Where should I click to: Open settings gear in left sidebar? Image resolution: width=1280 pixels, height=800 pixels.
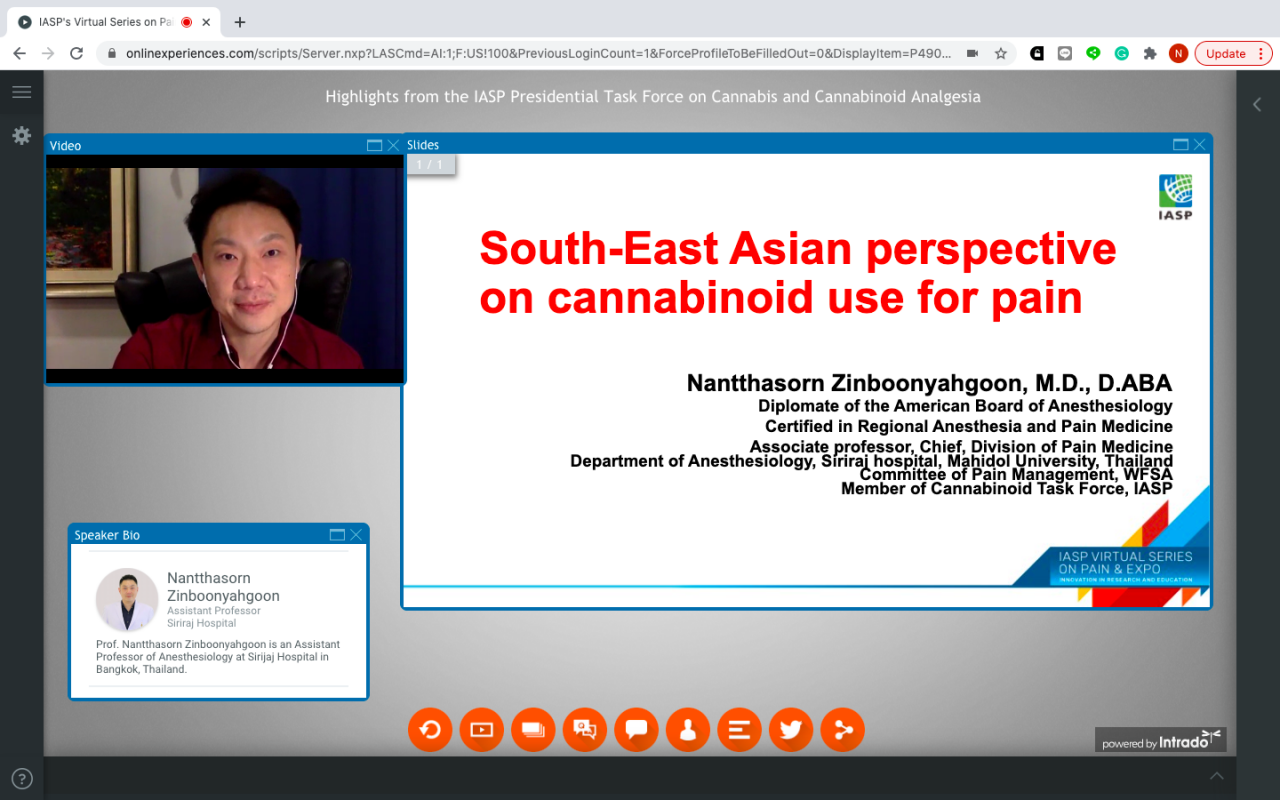coord(21,135)
